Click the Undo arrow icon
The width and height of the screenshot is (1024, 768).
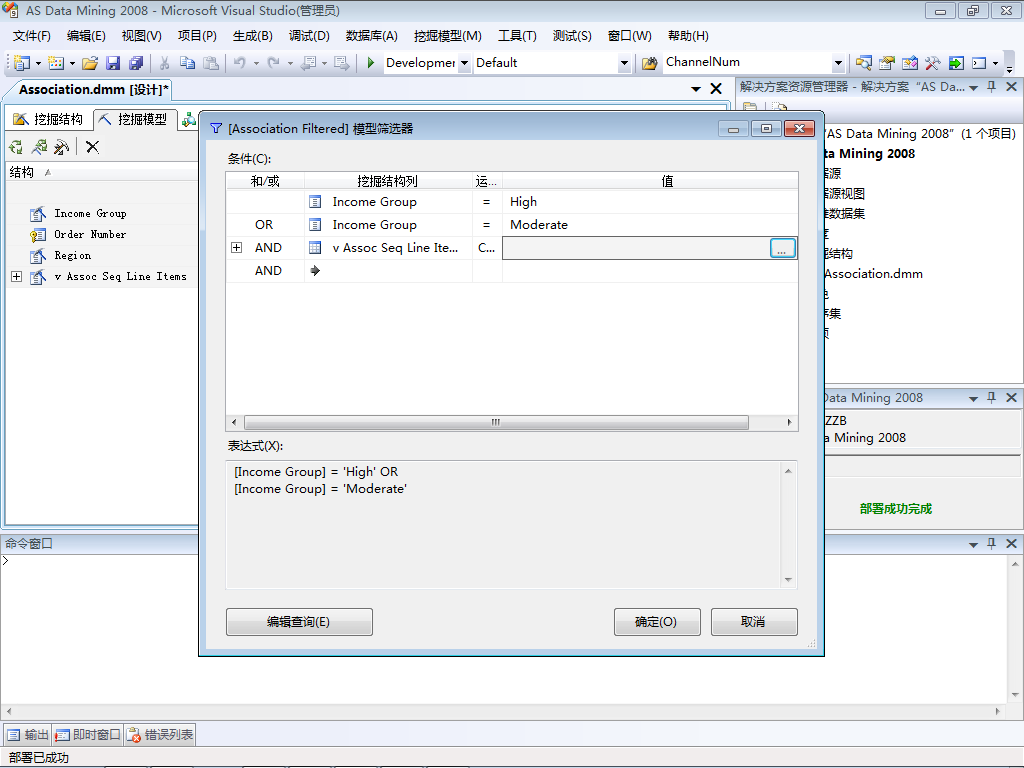(240, 63)
